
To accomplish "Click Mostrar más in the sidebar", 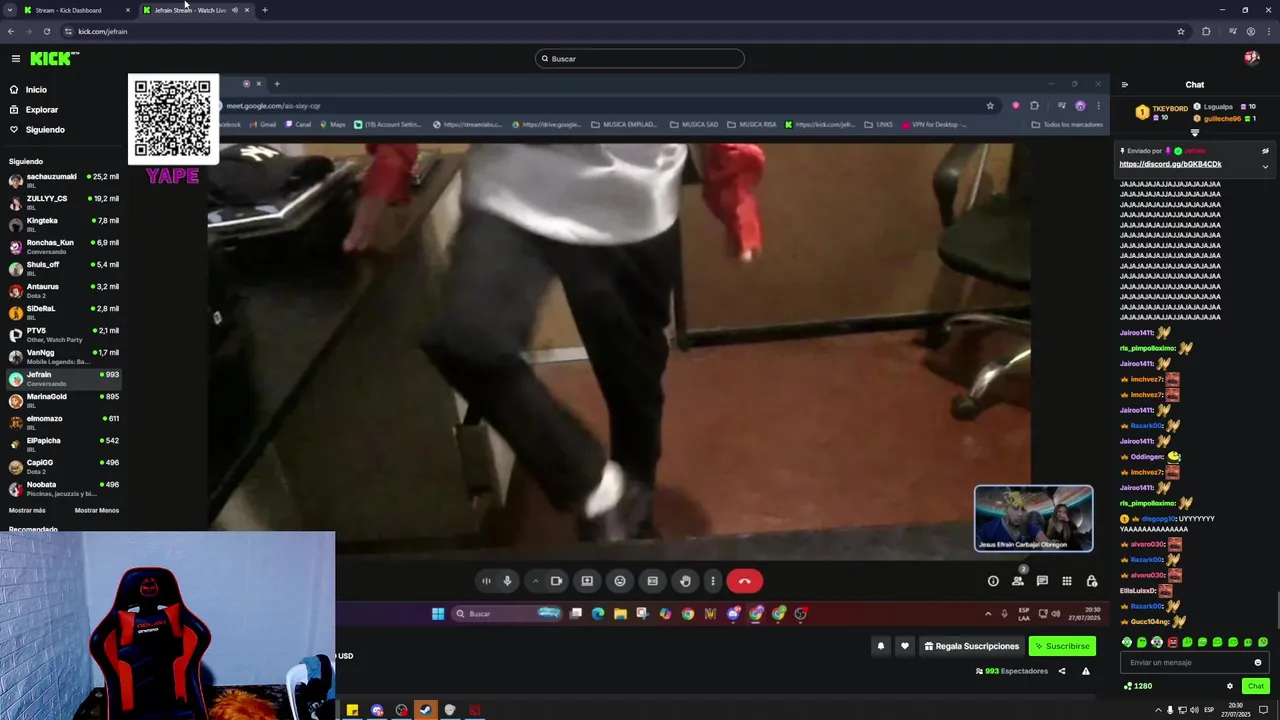I will [27, 510].
